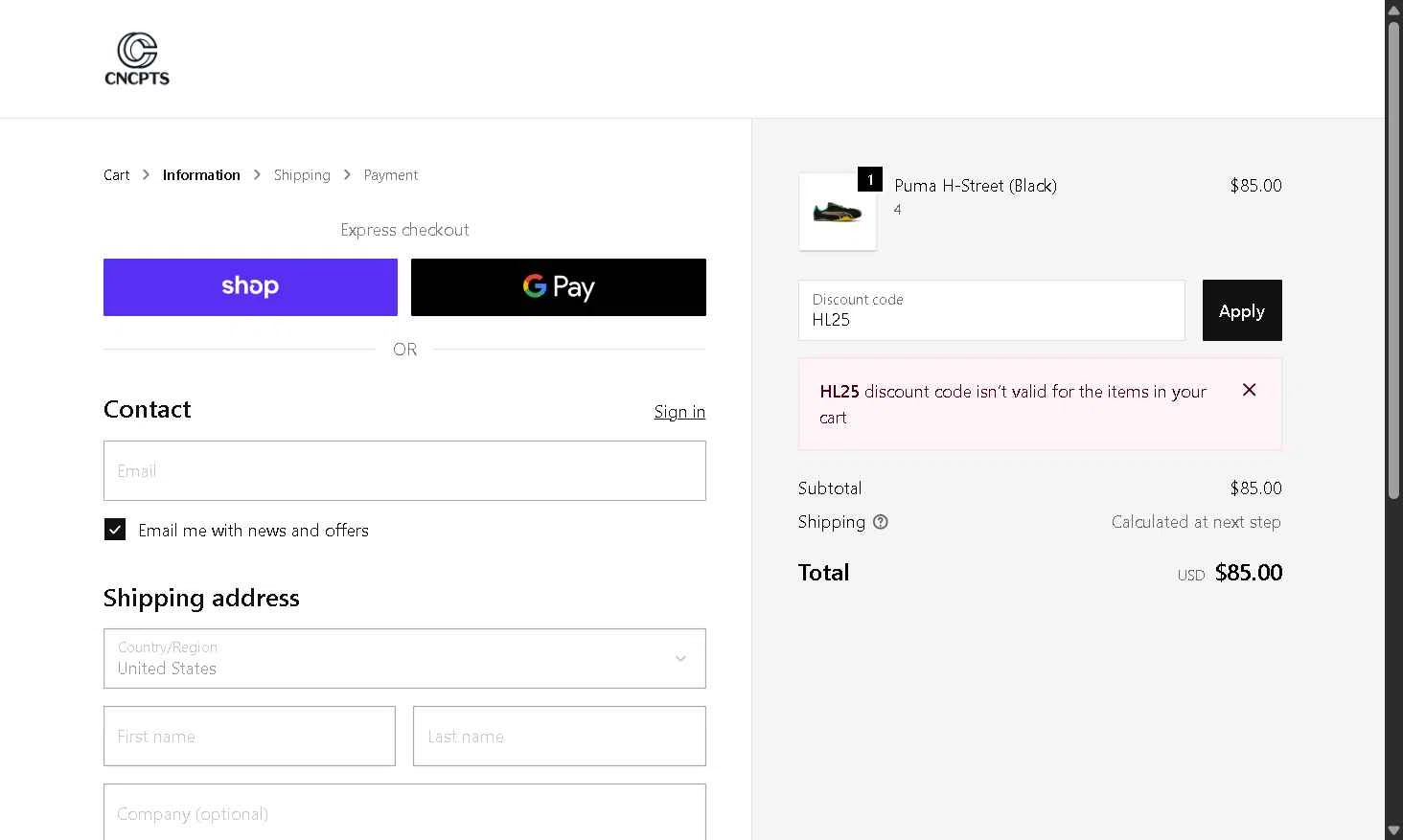Select the Information breadcrumb step
The image size is (1403, 840).
[x=201, y=175]
